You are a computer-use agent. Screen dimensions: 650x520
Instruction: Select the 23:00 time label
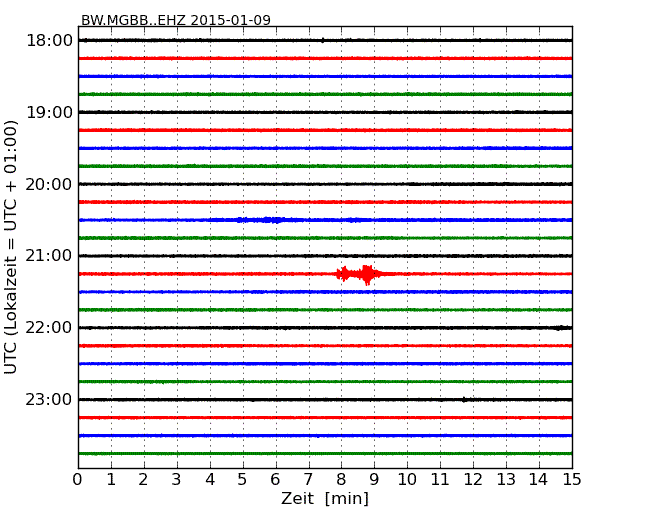point(49,399)
